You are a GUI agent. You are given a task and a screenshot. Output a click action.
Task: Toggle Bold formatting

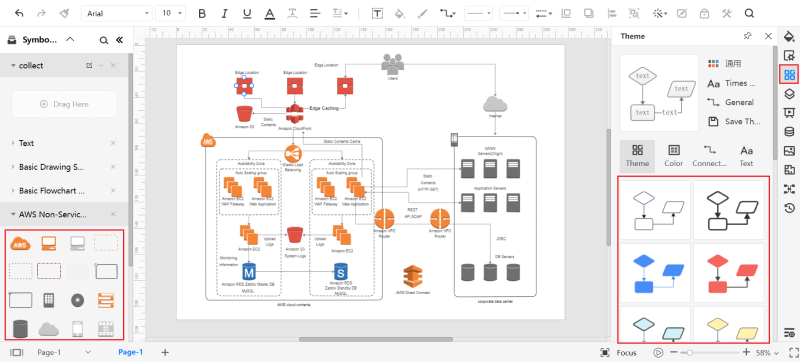tap(202, 14)
